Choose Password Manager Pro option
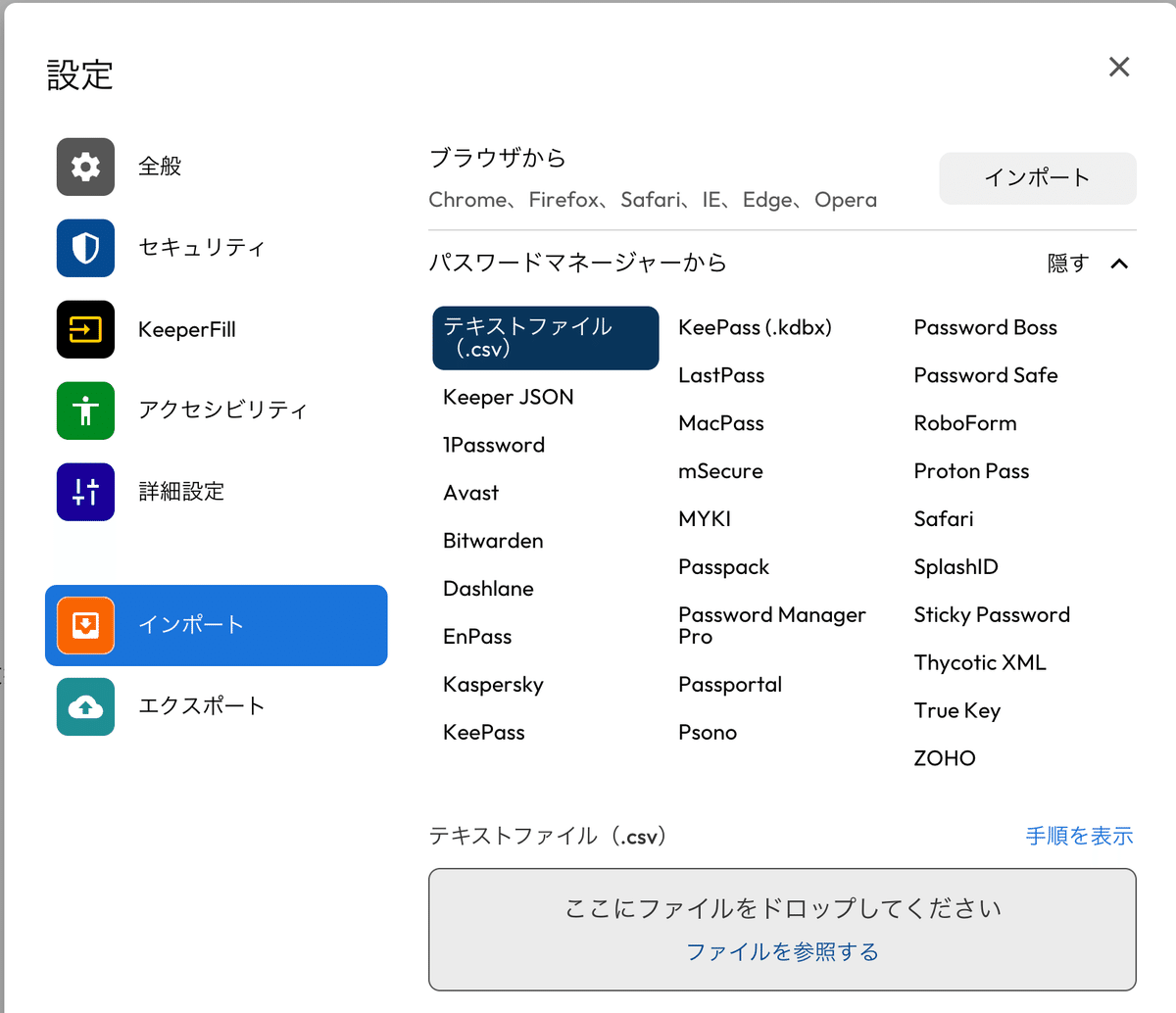The image size is (1176, 1013). 772,625
